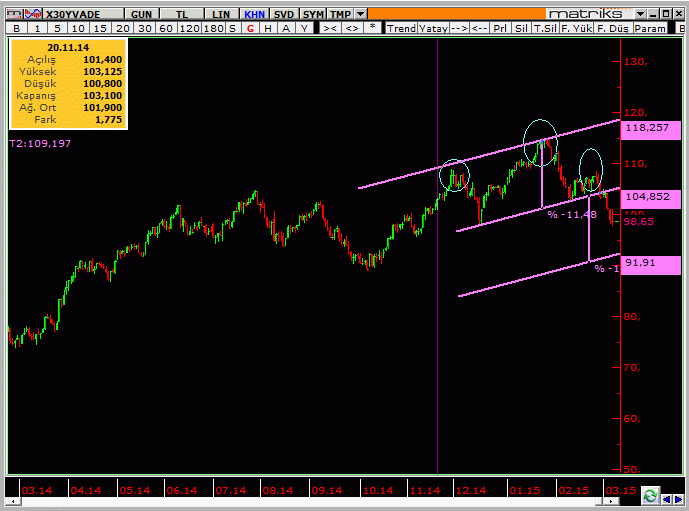
Task: Click the wave chart icon beside X30YVADE
Action: pyautogui.click(x=33, y=14)
